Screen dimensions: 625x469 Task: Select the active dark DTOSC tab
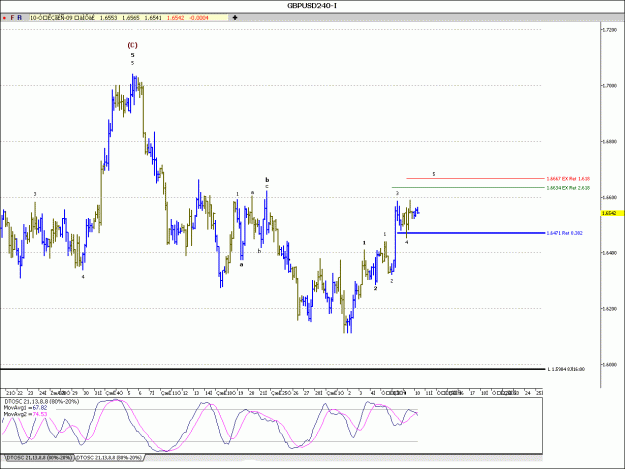tap(39, 457)
